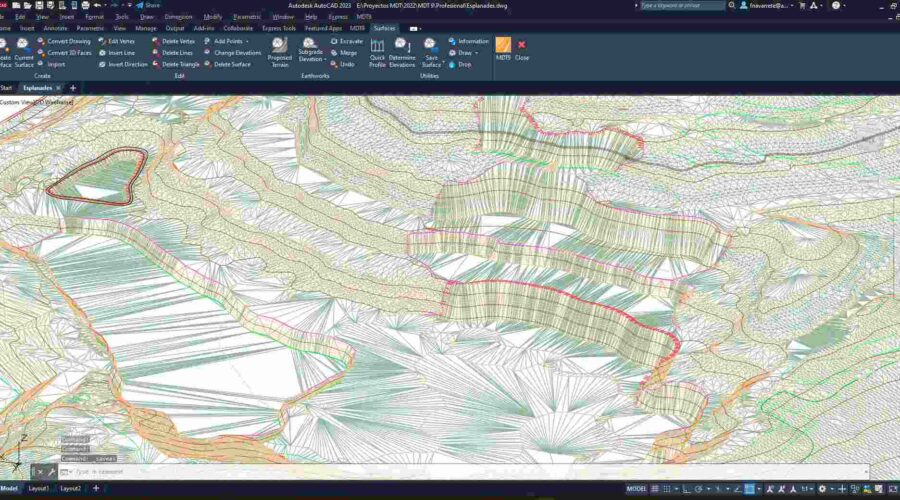Image resolution: width=900 pixels, height=500 pixels.
Task: Open the Layout1 tab
Action: click(x=38, y=489)
